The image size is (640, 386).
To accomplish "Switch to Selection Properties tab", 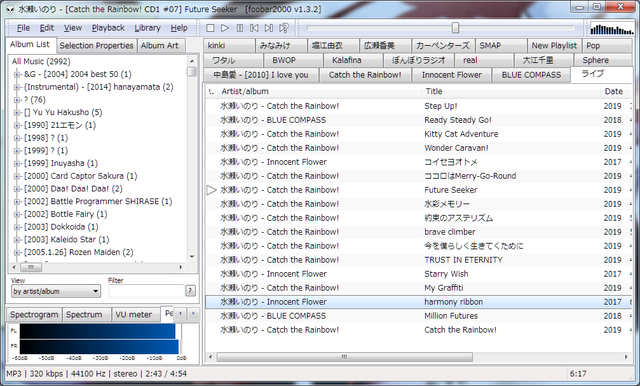I will 96,45.
